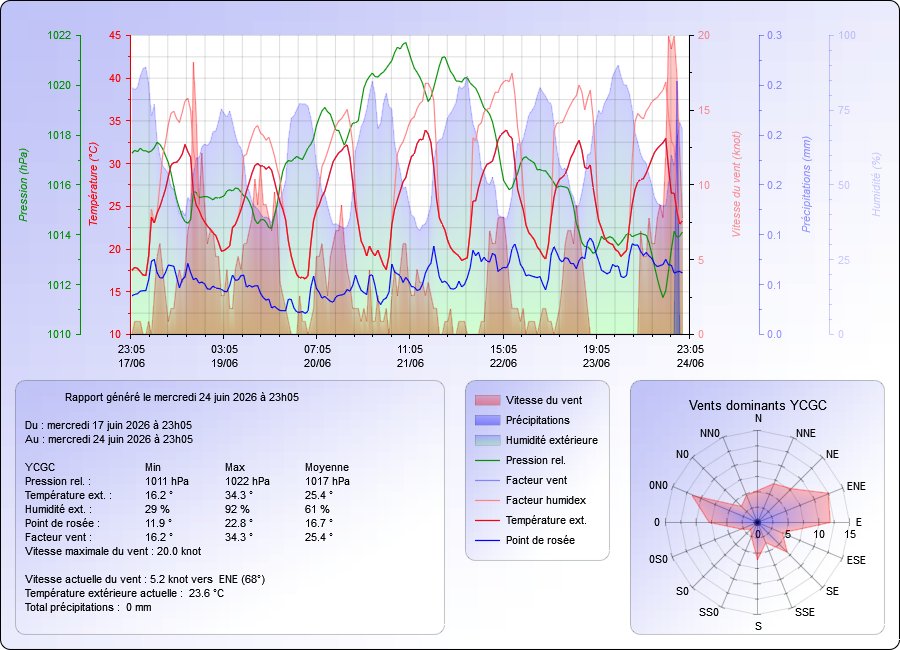This screenshot has height=650, width=900.
Task: Click the 'Pression (hPa)' axis title
Action: click(23, 185)
